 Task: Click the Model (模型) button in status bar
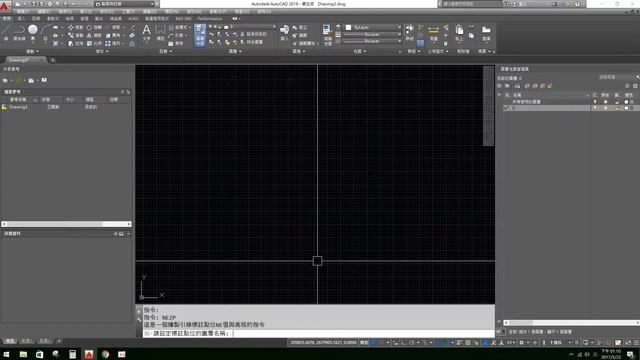(x=364, y=343)
